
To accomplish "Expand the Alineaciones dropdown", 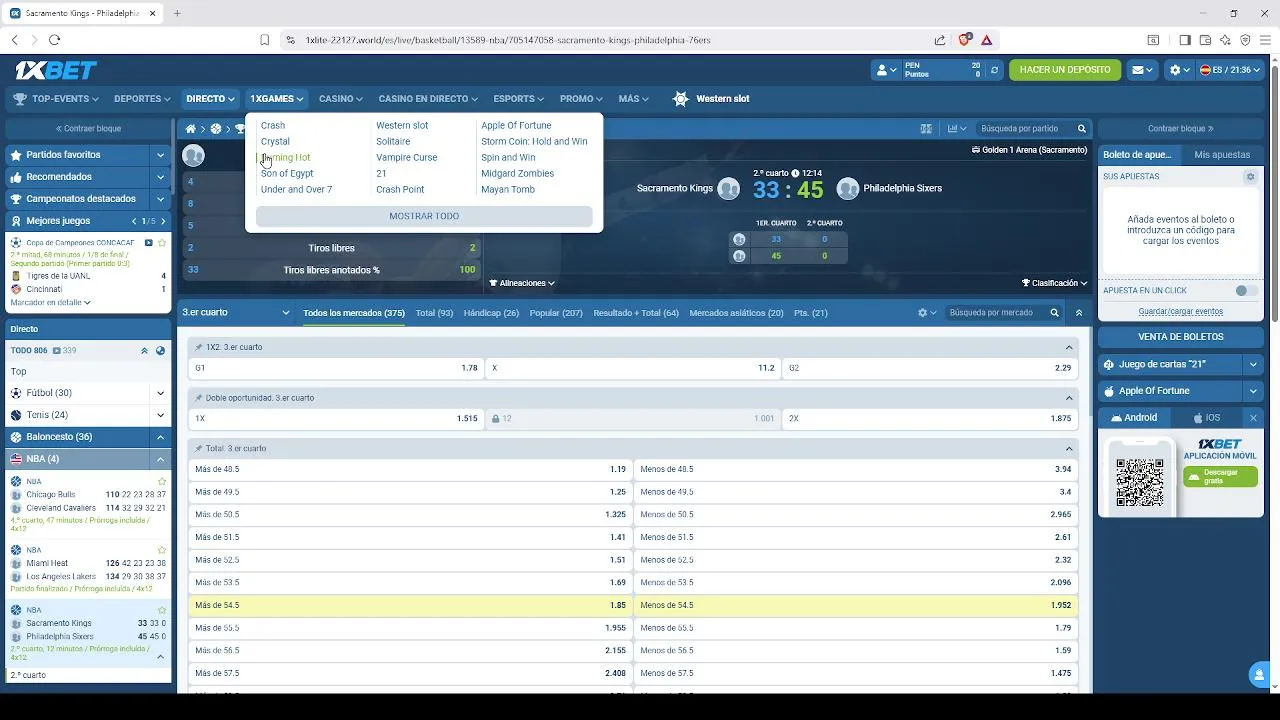I will pos(521,283).
